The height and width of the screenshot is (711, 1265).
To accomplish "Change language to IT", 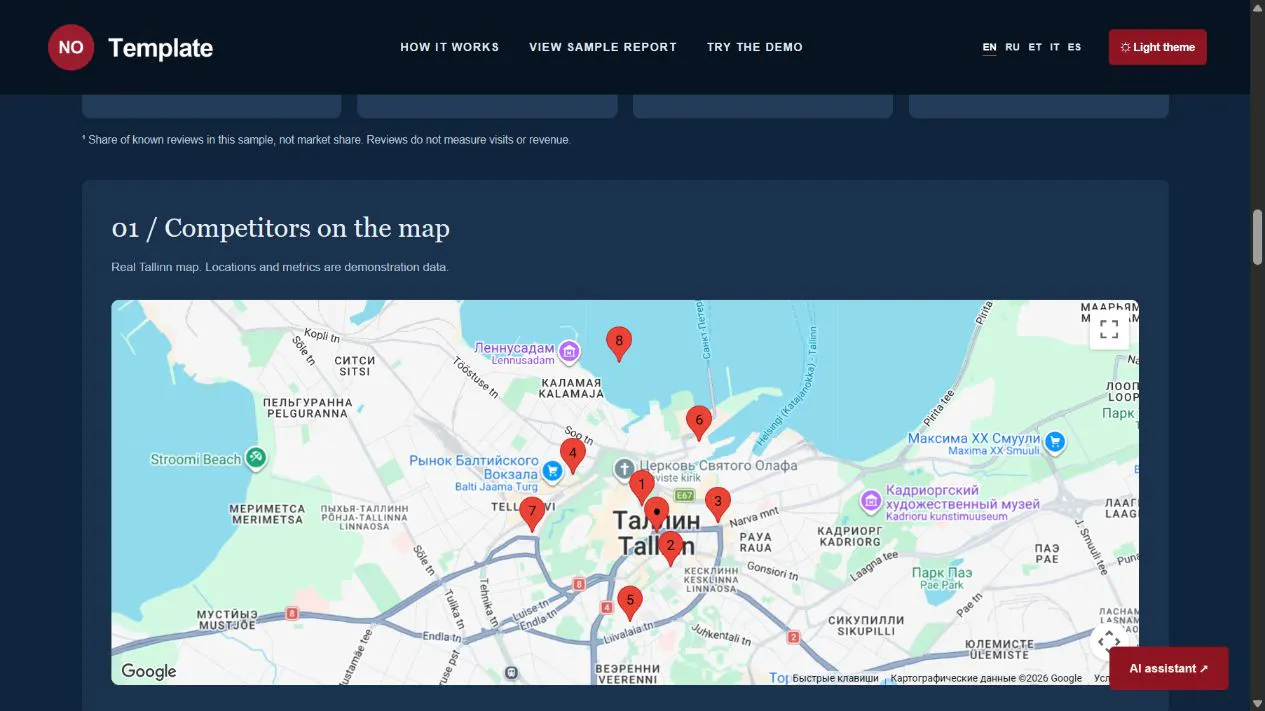I will [1055, 47].
